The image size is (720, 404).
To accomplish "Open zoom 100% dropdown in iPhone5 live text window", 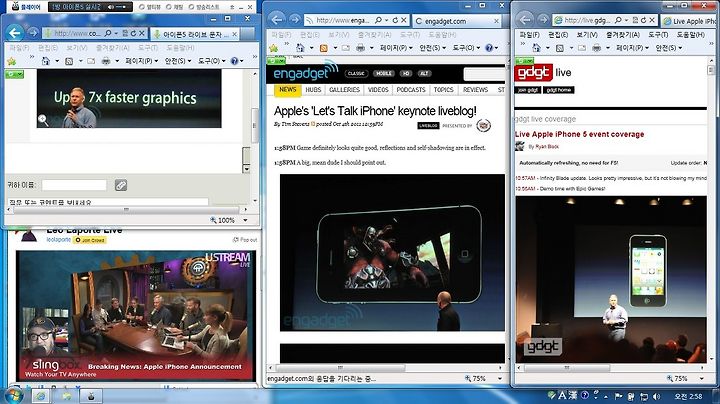I will (x=245, y=220).
